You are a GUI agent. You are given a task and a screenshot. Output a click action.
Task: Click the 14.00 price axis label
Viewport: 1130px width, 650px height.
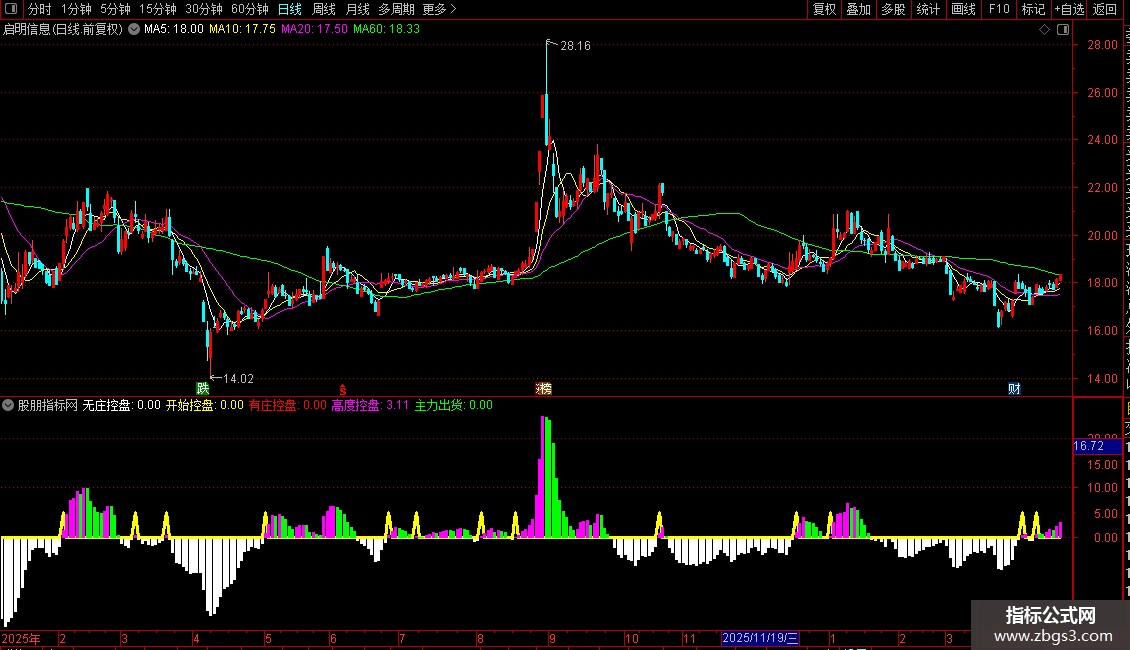[x=1102, y=378]
